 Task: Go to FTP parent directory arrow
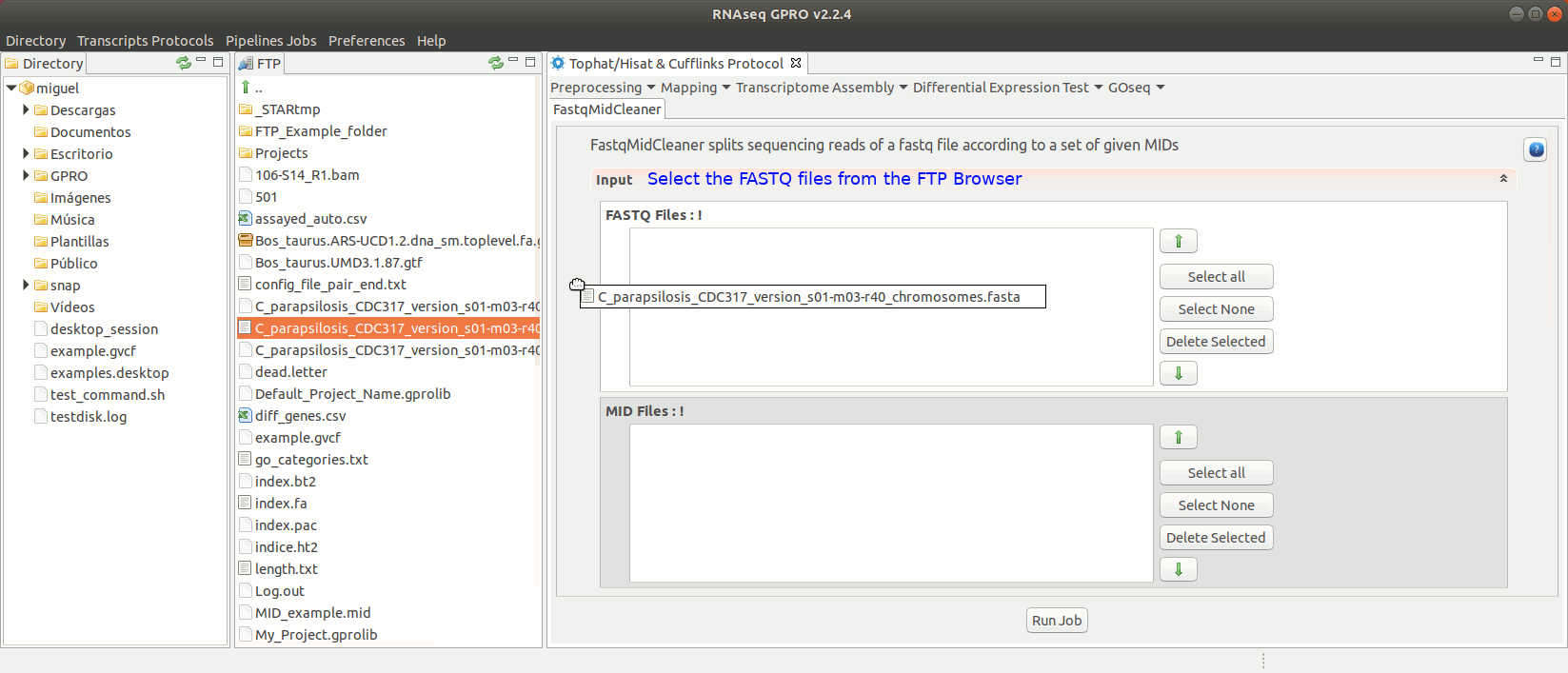point(247,88)
